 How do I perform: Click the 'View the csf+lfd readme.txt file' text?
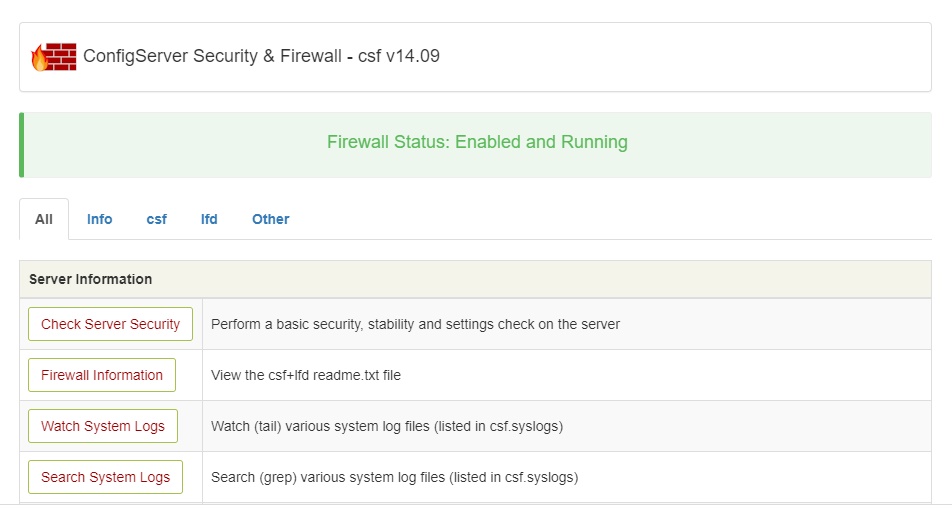306,375
